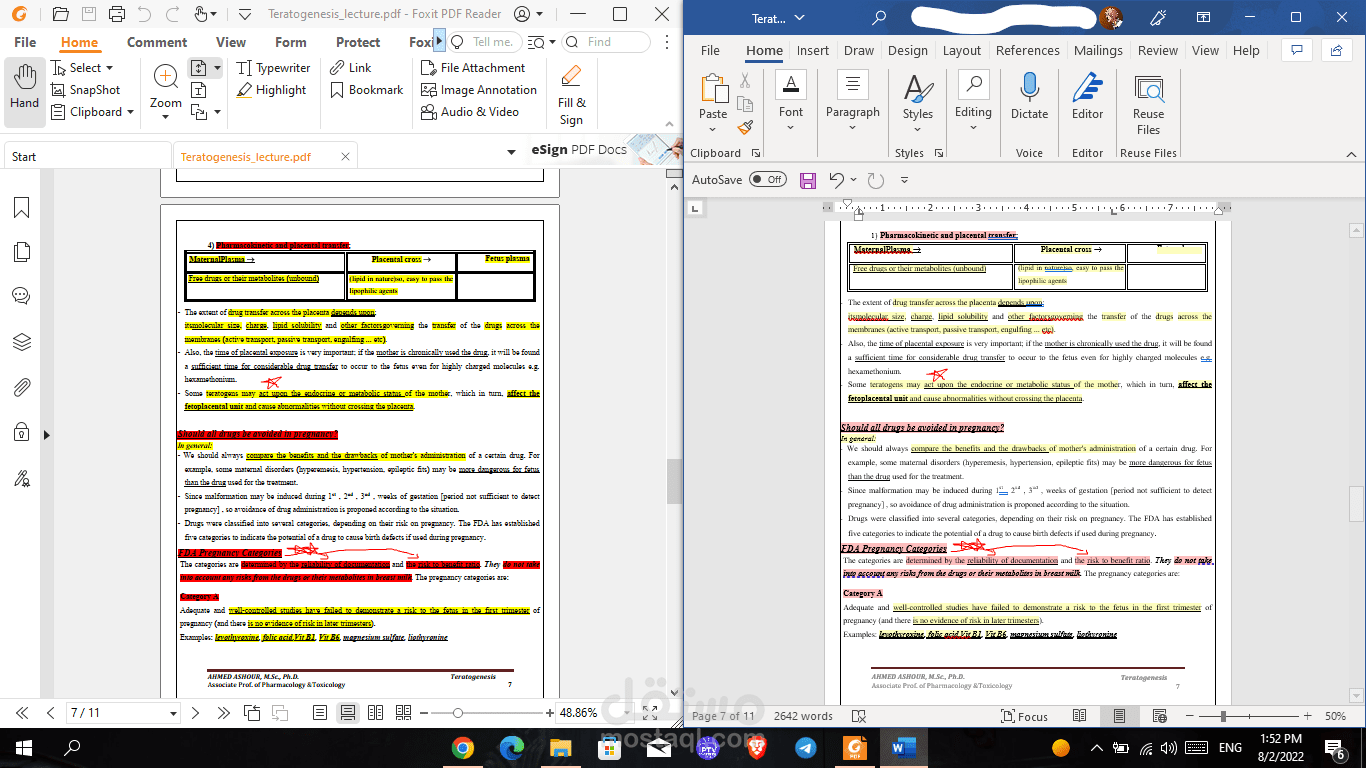Jump to first page in Foxit

pyautogui.click(x=22, y=713)
